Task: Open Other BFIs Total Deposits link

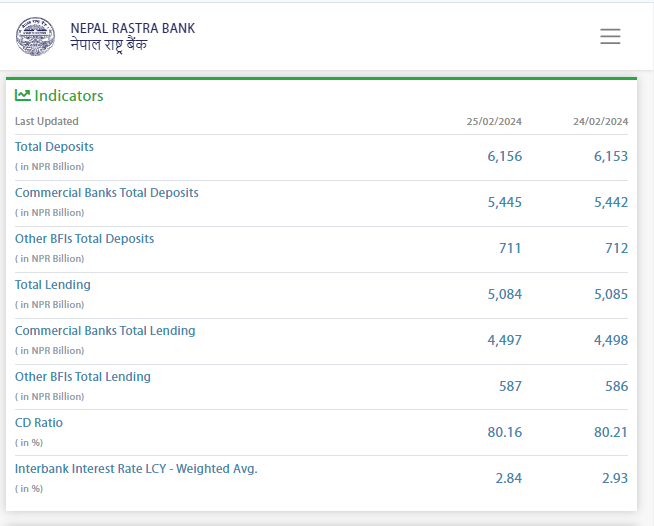Action: (84, 239)
